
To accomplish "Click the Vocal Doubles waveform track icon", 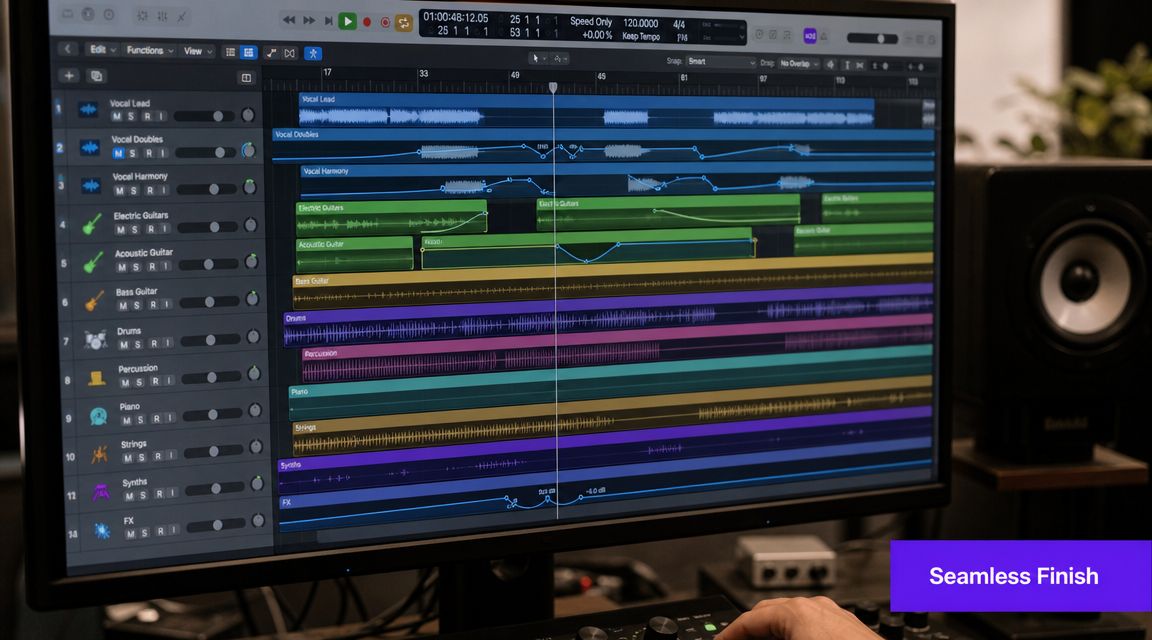I will click(x=90, y=148).
